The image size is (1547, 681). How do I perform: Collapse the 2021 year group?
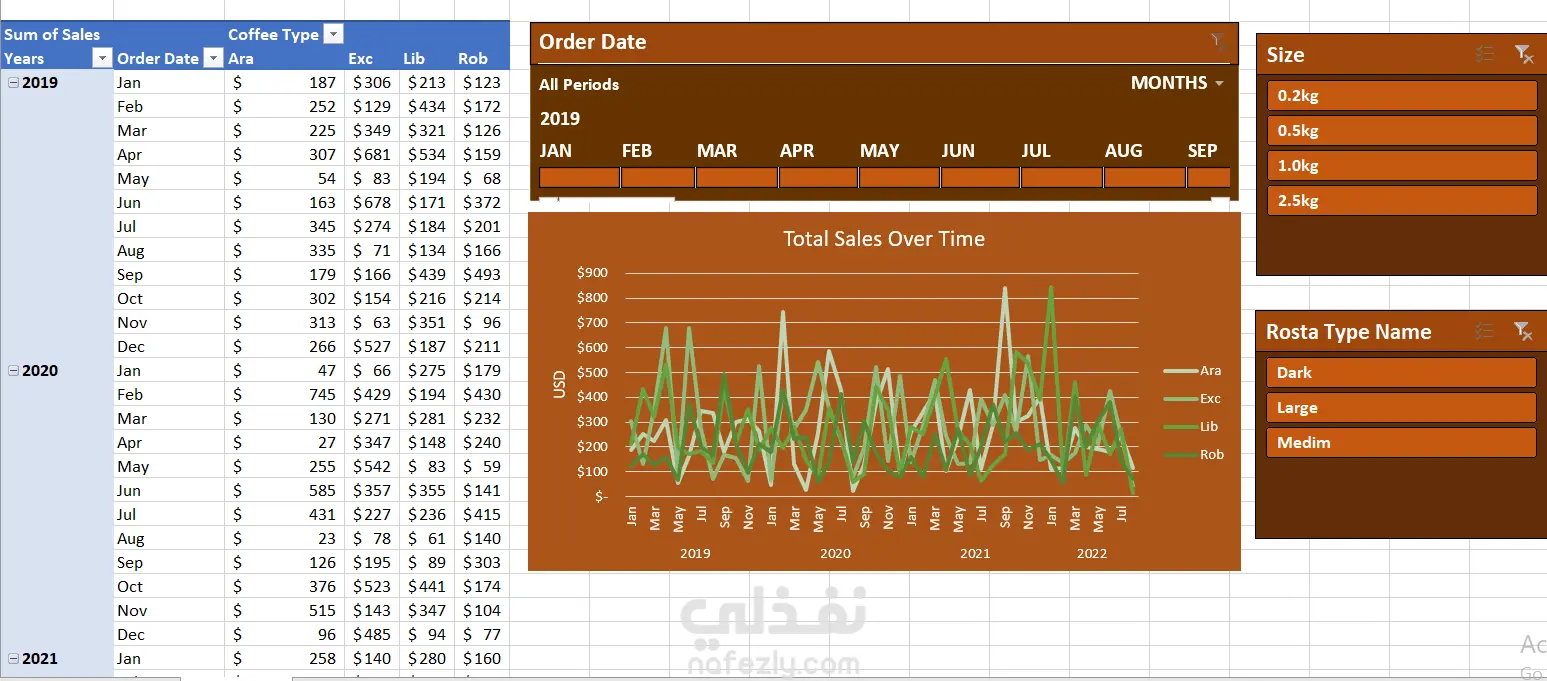point(13,659)
